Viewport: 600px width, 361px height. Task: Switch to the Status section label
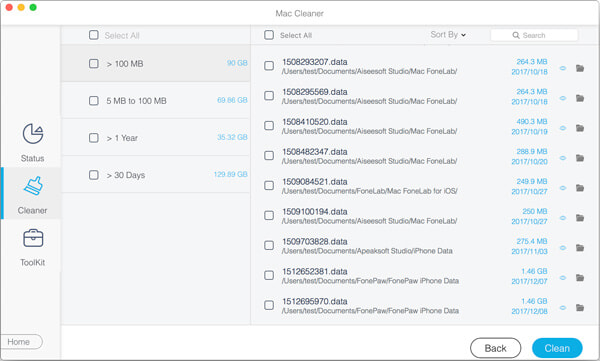[33, 158]
